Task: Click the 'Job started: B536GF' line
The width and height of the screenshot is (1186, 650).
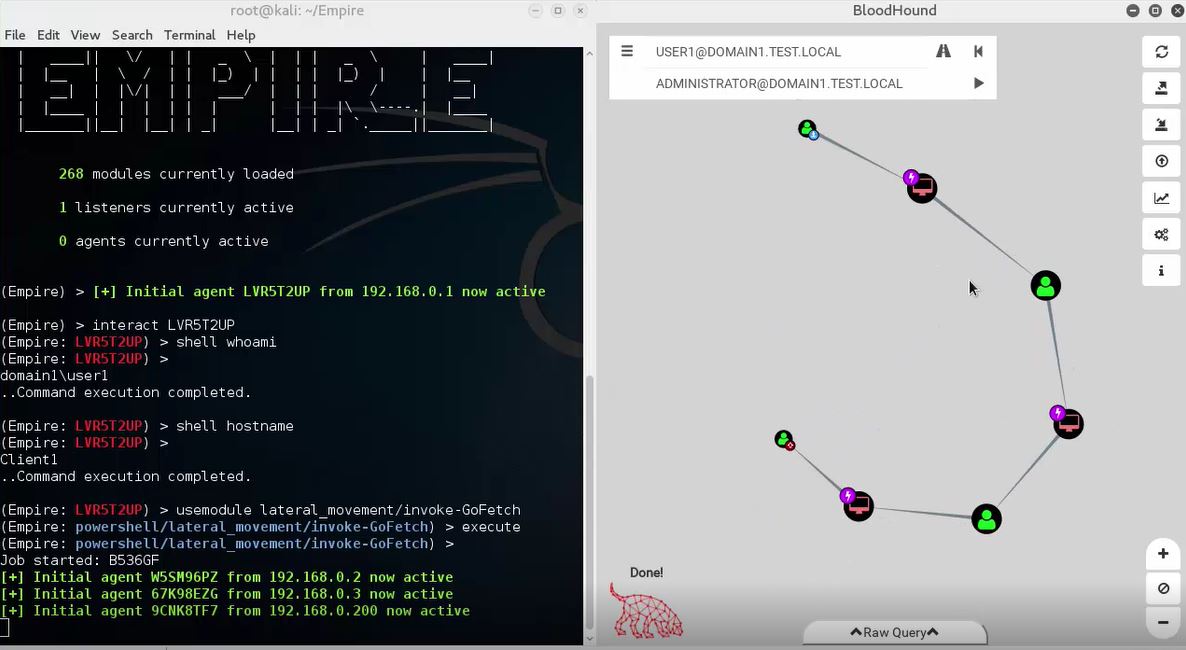Action: (79, 560)
